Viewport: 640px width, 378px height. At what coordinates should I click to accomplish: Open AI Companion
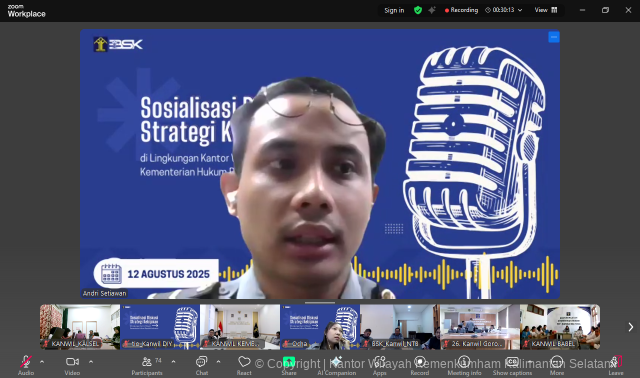click(x=336, y=362)
